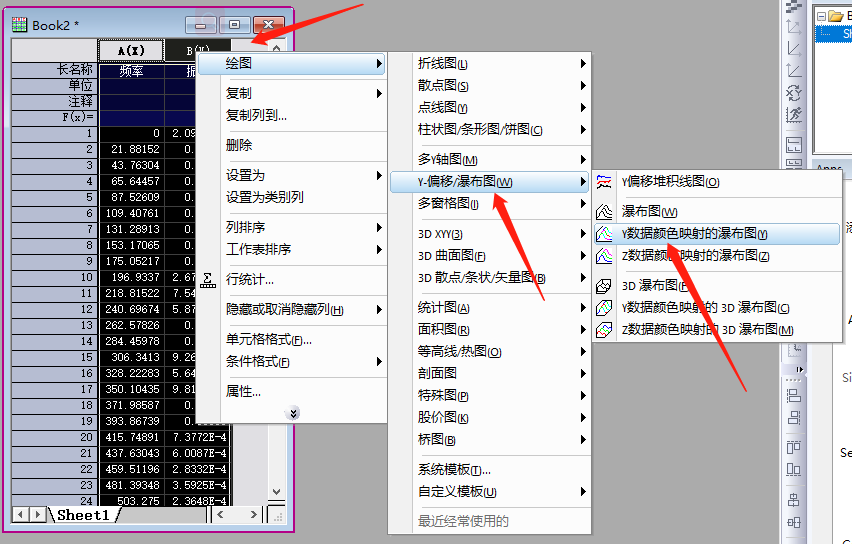This screenshot has height=544, width=852.
Task: Choose 单元格格式 menu item
Action: (291, 340)
